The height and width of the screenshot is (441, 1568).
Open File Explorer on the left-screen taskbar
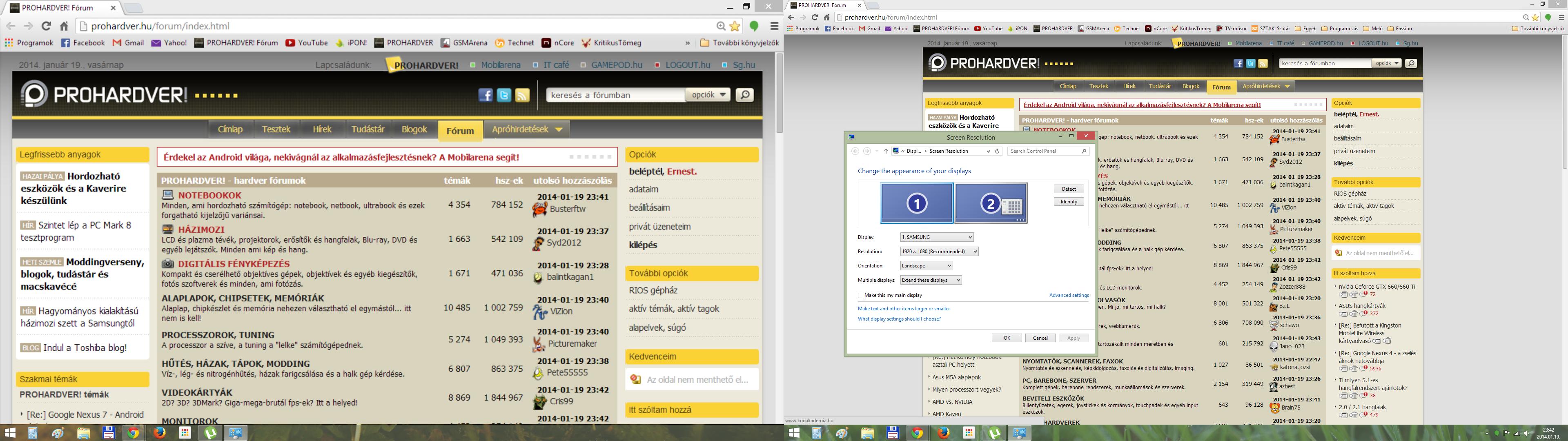click(83, 433)
